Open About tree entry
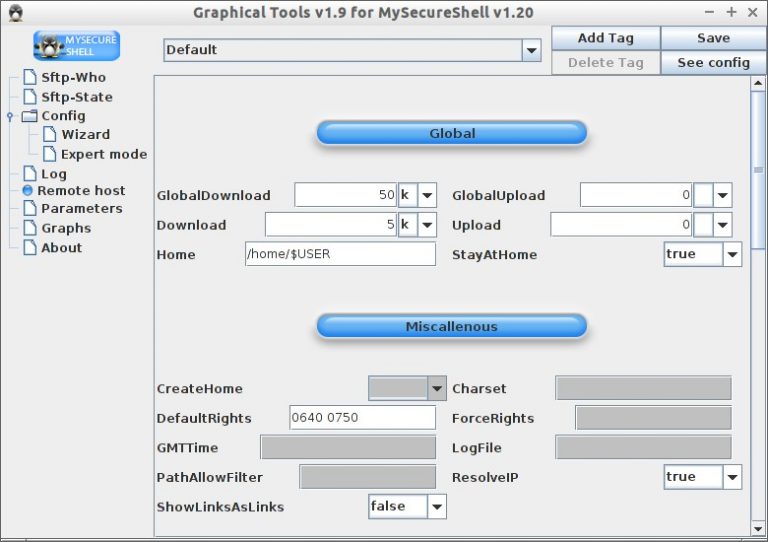The image size is (768, 542). (x=61, y=248)
